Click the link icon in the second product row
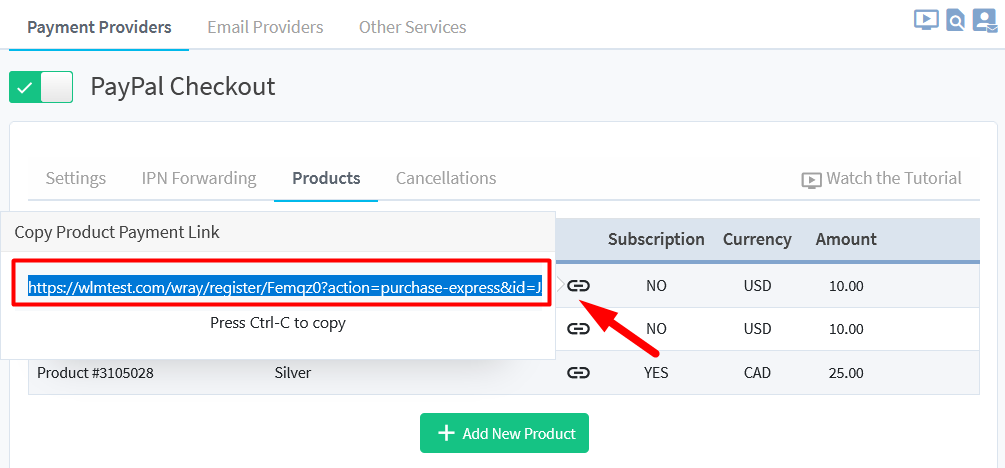The image size is (1005, 468). pyautogui.click(x=578, y=329)
